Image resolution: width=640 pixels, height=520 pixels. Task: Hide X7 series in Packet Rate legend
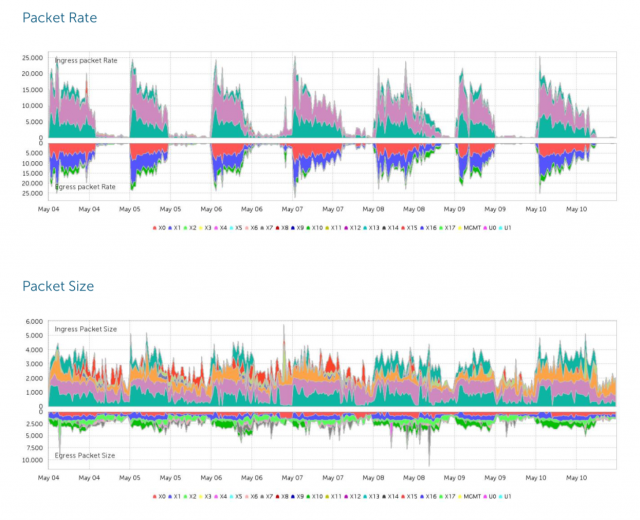point(267,228)
